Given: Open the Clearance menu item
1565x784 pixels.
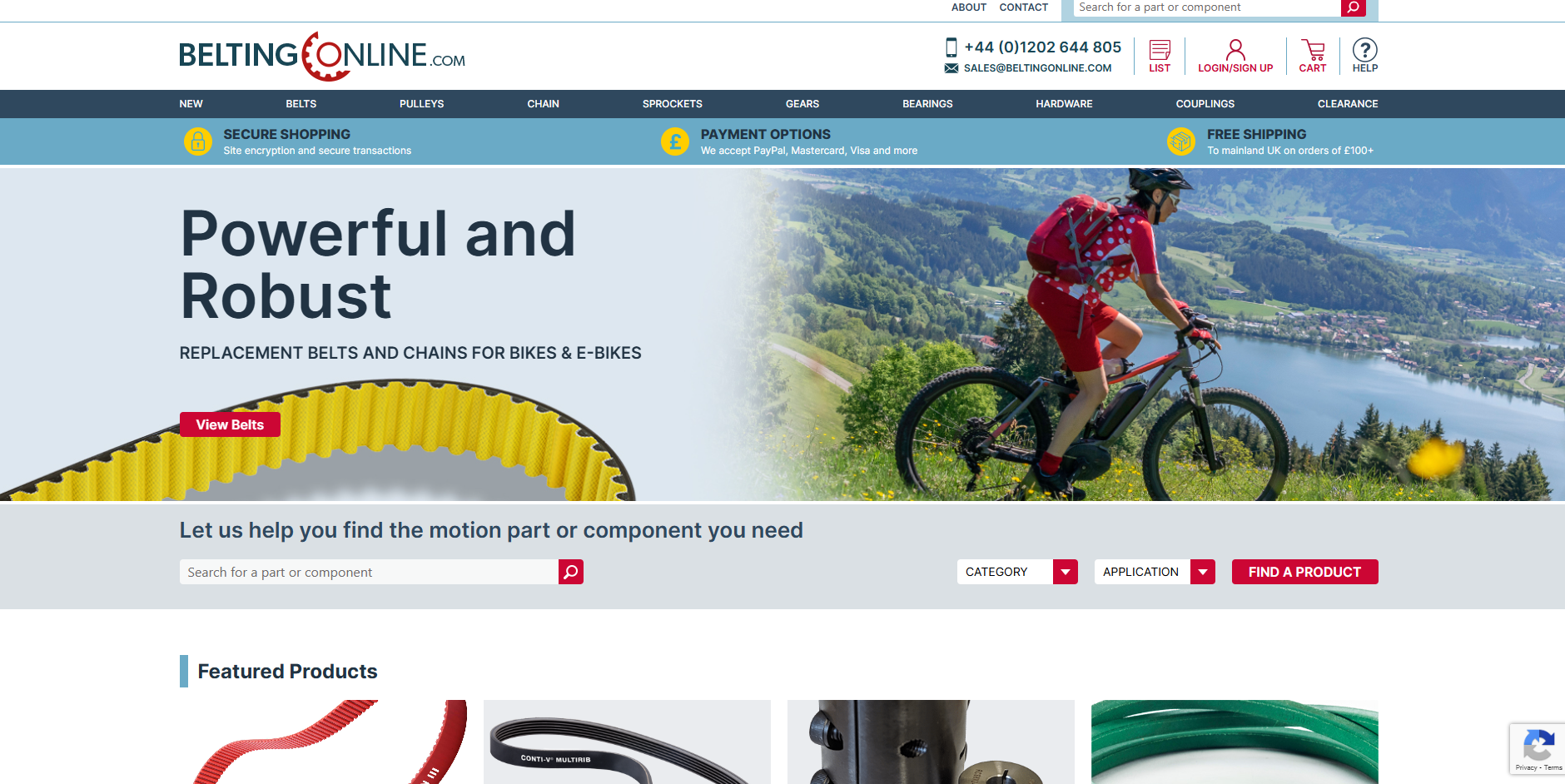Looking at the screenshot, I should tap(1348, 104).
